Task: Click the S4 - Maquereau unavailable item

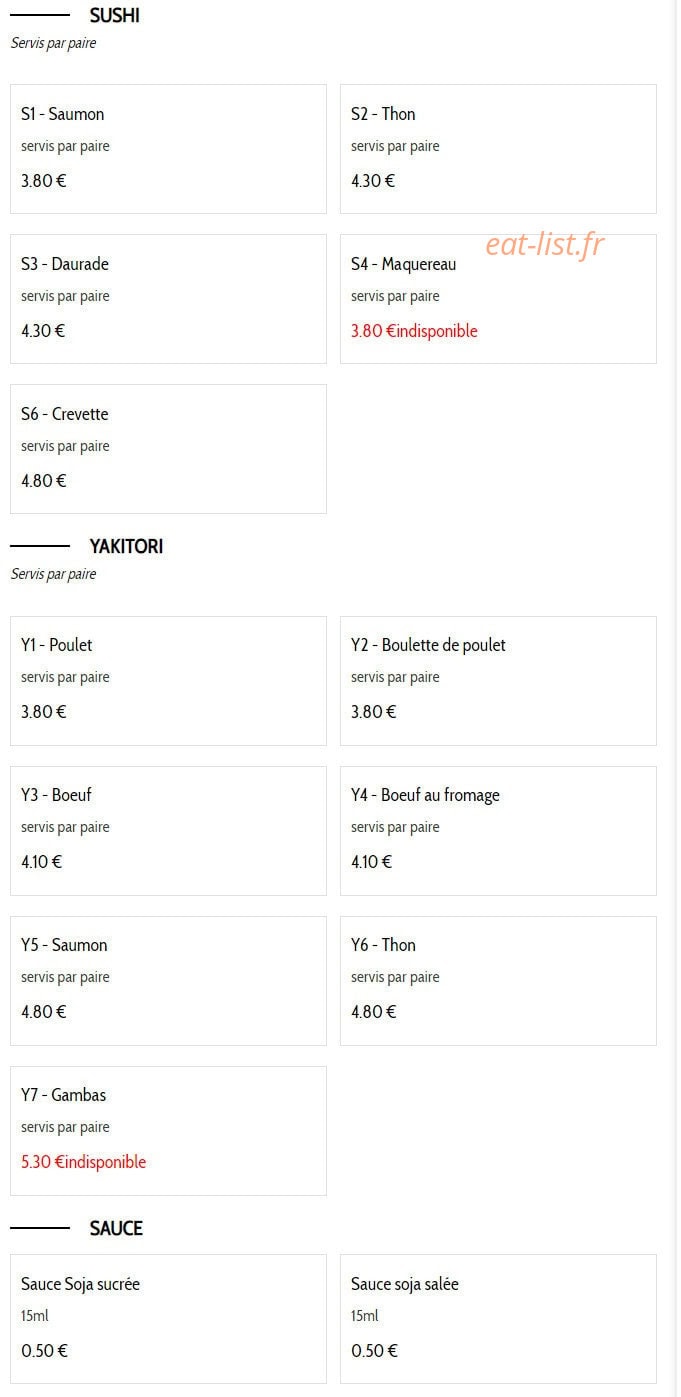Action: [x=498, y=299]
